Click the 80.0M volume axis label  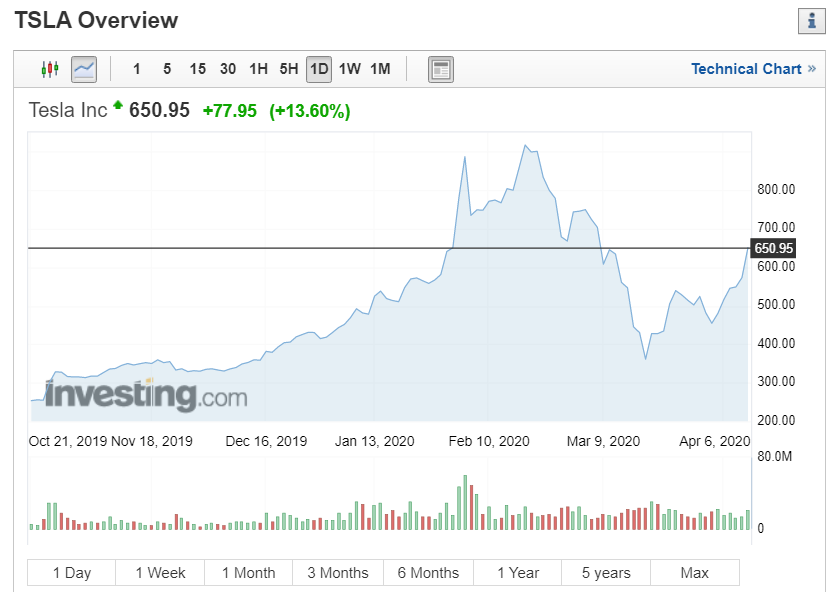774,457
